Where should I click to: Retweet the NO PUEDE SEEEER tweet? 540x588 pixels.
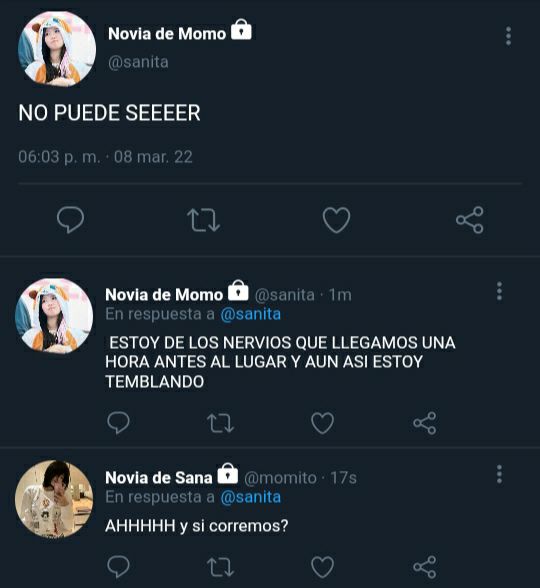(x=203, y=220)
